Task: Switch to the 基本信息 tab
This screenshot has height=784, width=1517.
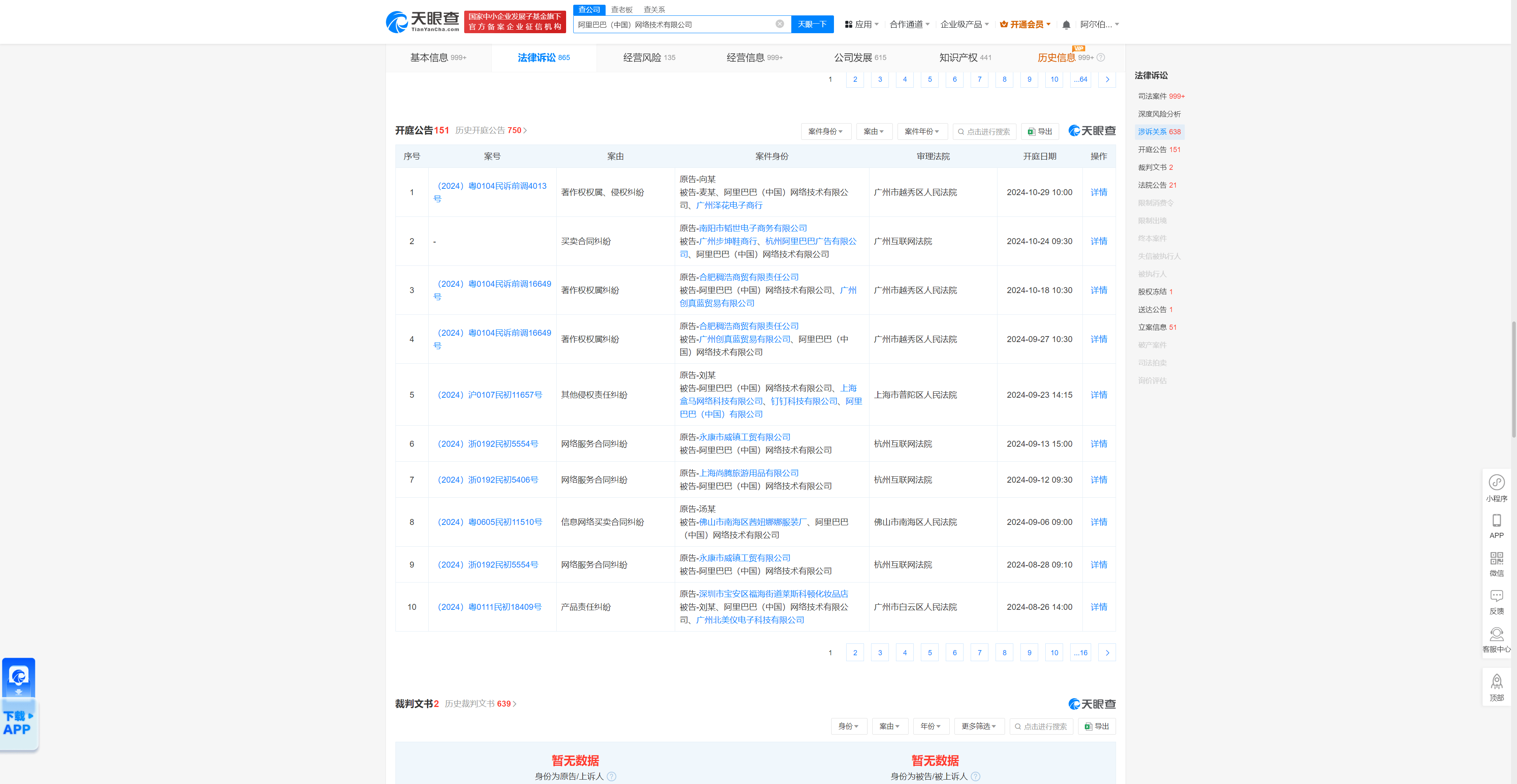Action: [438, 58]
